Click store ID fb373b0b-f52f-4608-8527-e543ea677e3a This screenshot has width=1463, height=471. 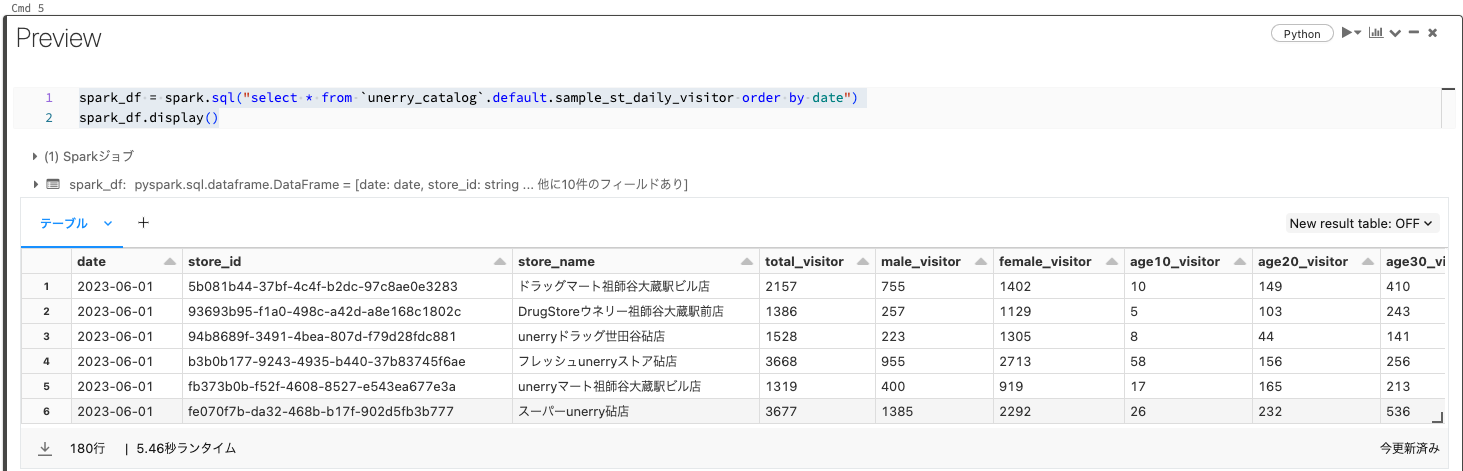(x=321, y=386)
